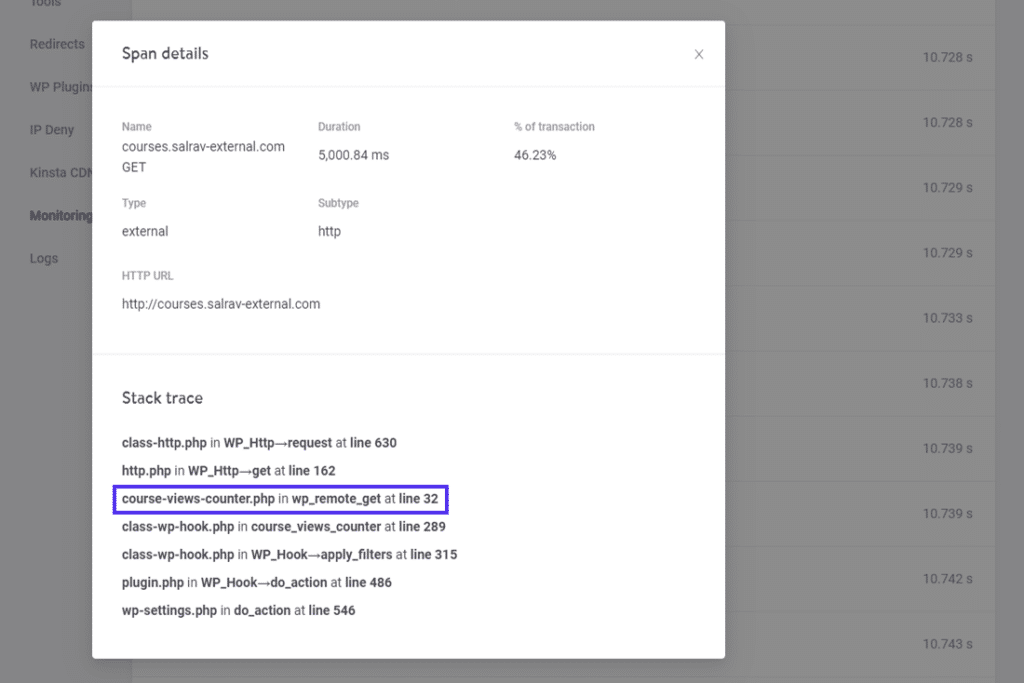Viewport: 1024px width, 683px height.
Task: Select Kinsta CDN in sidebar
Action: 60,173
